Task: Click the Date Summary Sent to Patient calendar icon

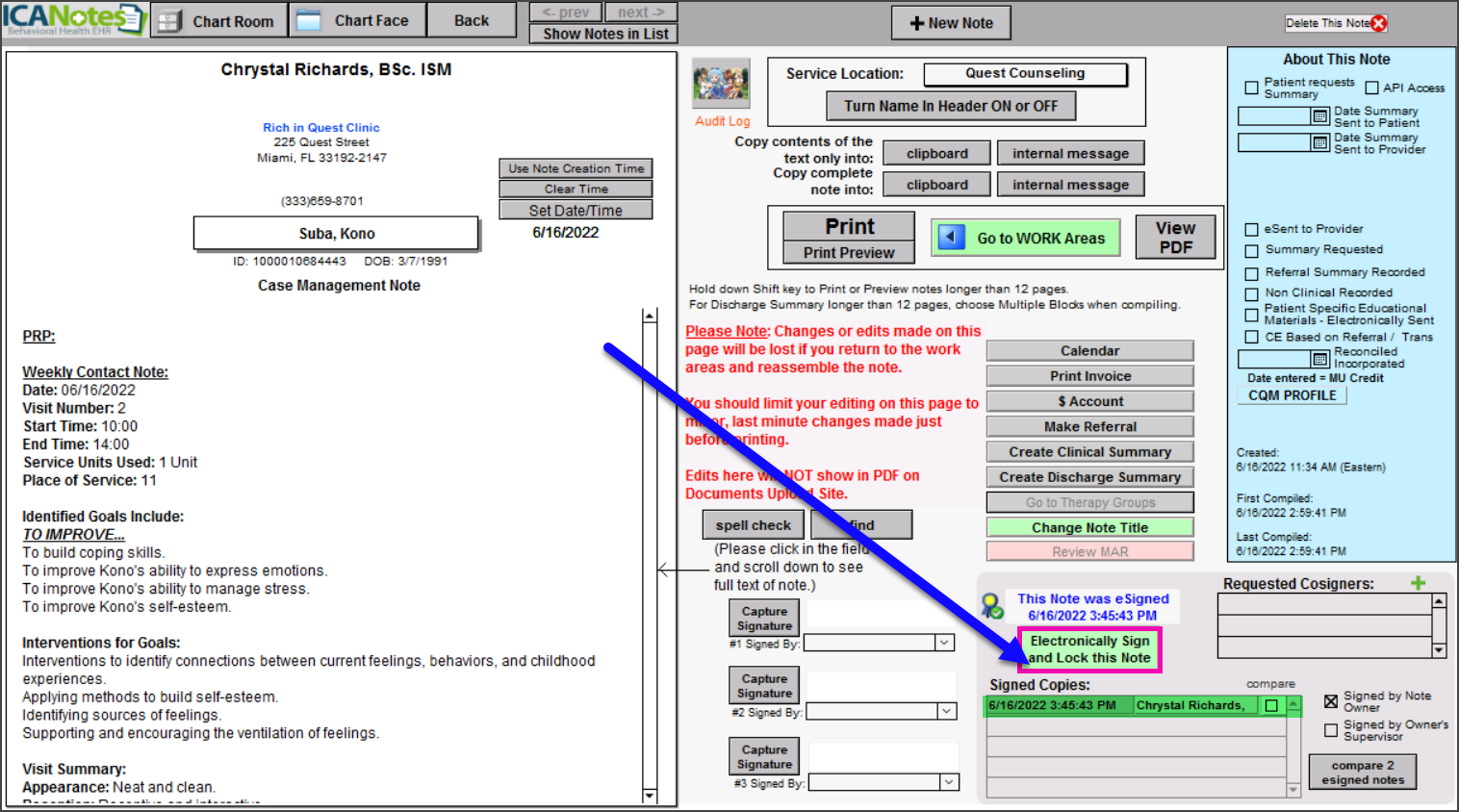Action: (1320, 116)
